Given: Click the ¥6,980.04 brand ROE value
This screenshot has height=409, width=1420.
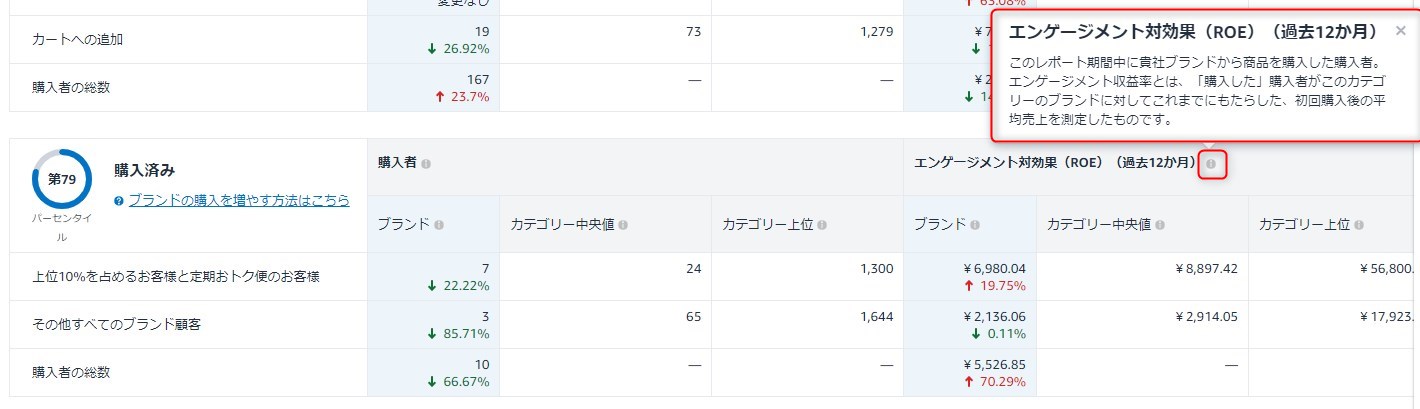Looking at the screenshot, I should click(990, 269).
